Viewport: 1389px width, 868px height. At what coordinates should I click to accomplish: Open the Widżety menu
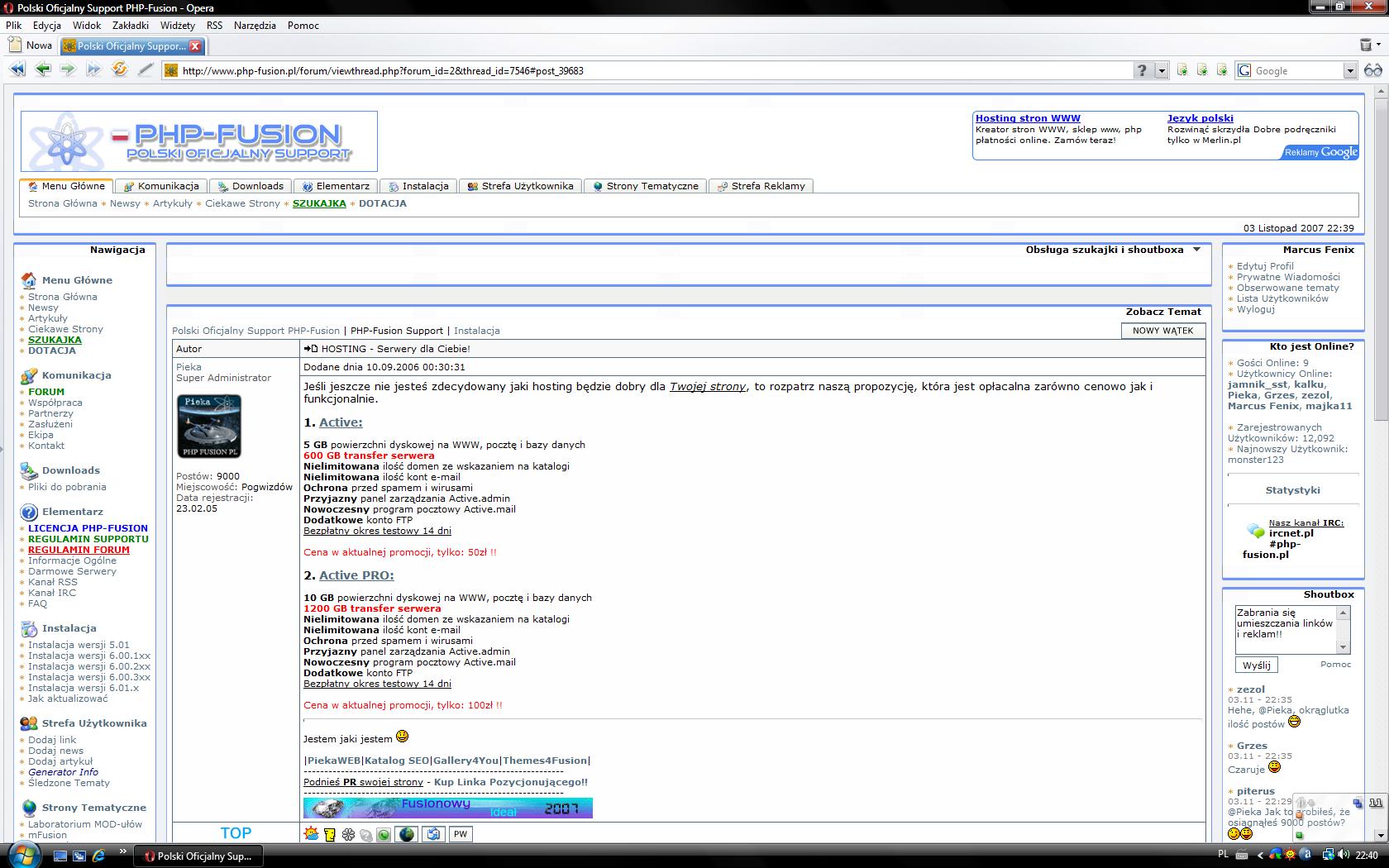click(178, 26)
